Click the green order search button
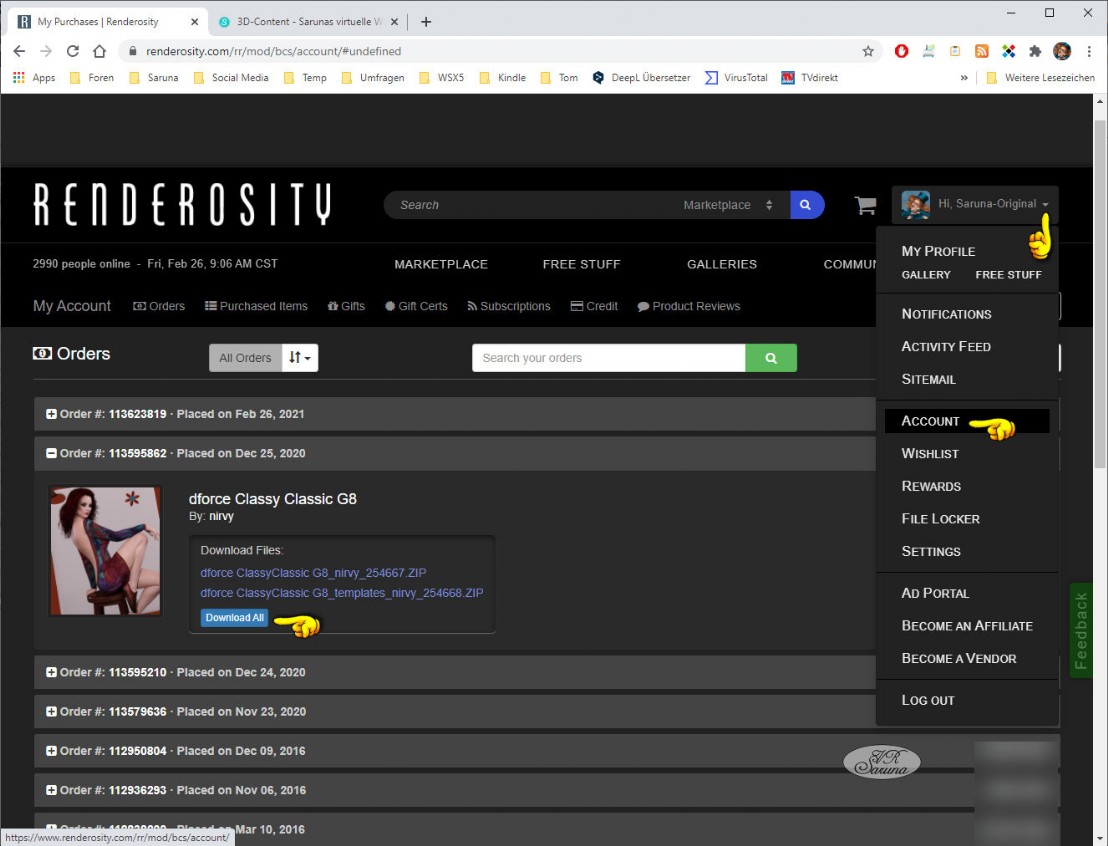This screenshot has width=1108, height=846. [771, 358]
